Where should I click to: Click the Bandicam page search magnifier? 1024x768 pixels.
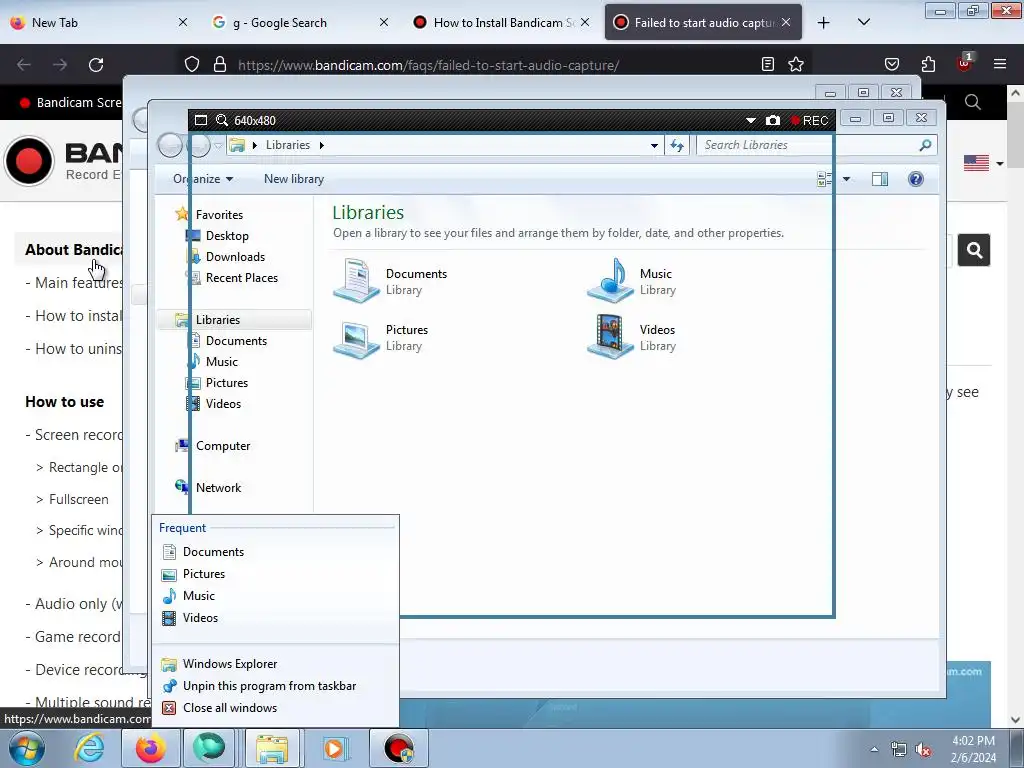point(972,103)
